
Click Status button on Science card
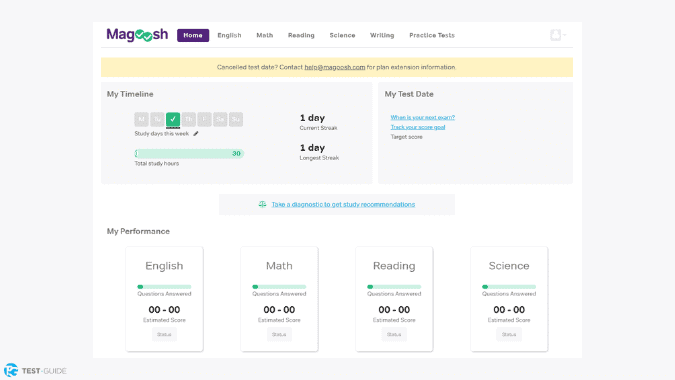(509, 334)
